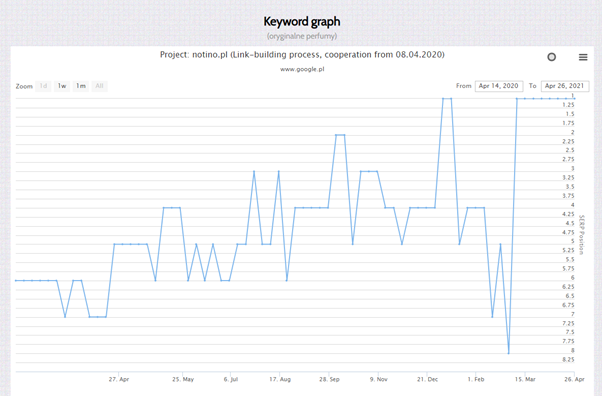Image resolution: width=602 pixels, height=396 pixels.
Task: Click the 25. May x-axis label
Action: coord(183,379)
